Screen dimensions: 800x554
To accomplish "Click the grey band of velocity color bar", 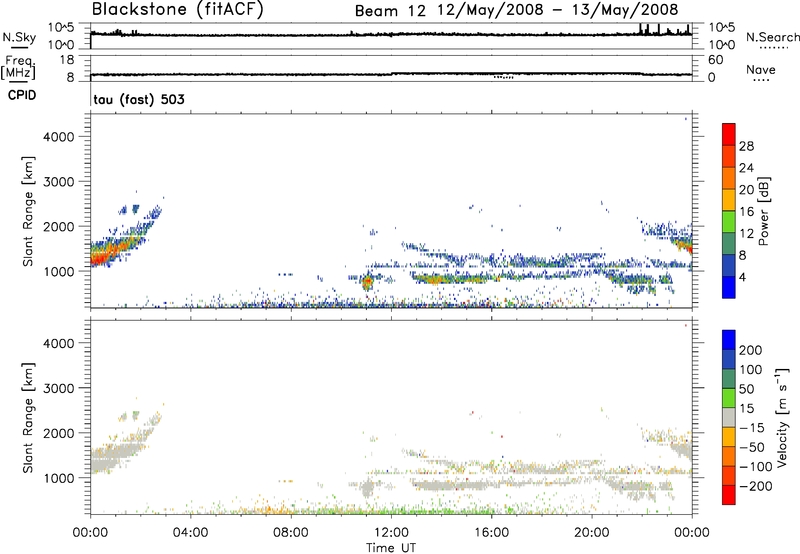I will point(729,417).
